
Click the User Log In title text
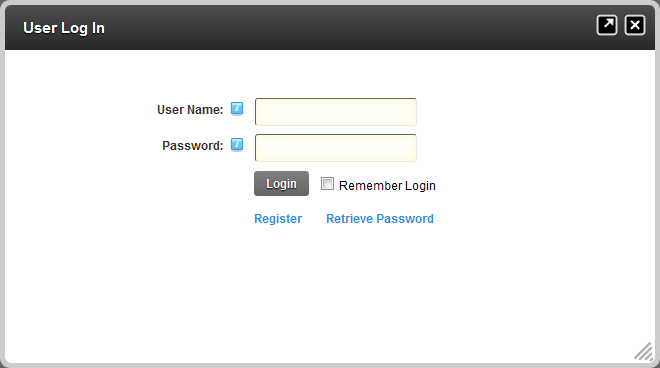64,28
